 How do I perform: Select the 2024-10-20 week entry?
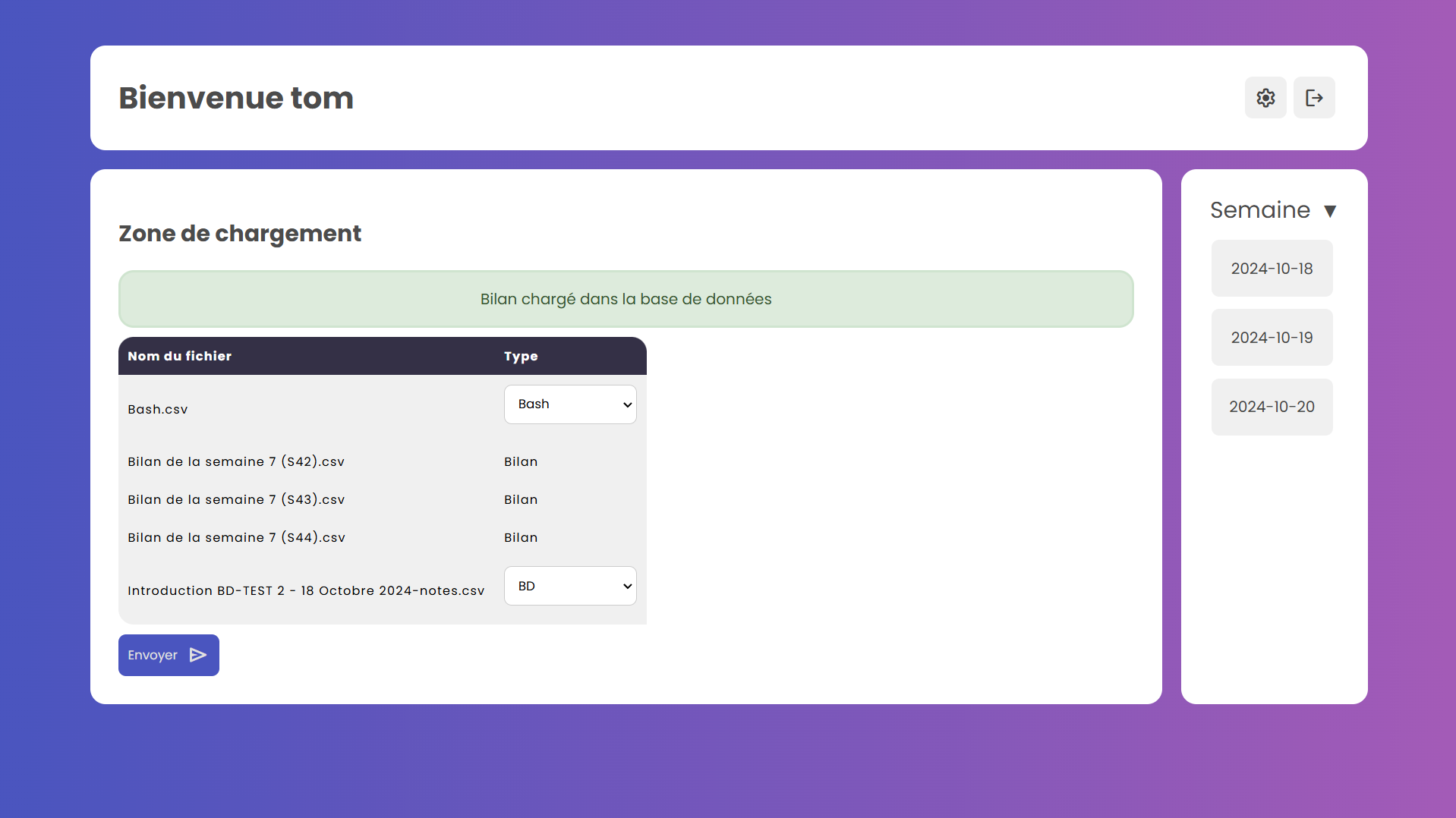point(1272,407)
